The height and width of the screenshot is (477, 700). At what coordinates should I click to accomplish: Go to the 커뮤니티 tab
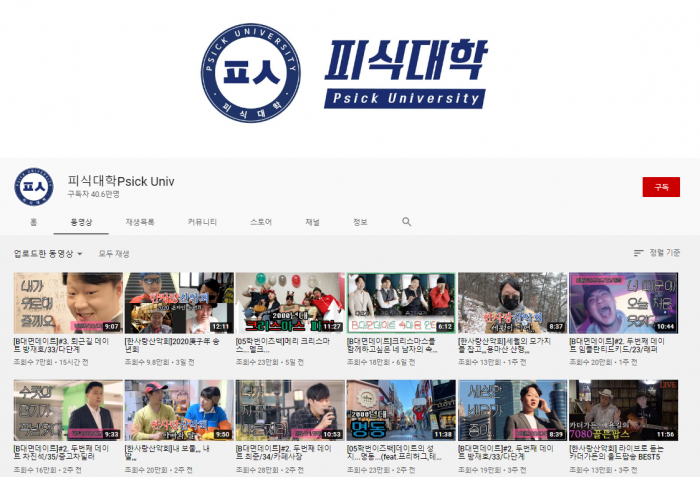point(202,222)
